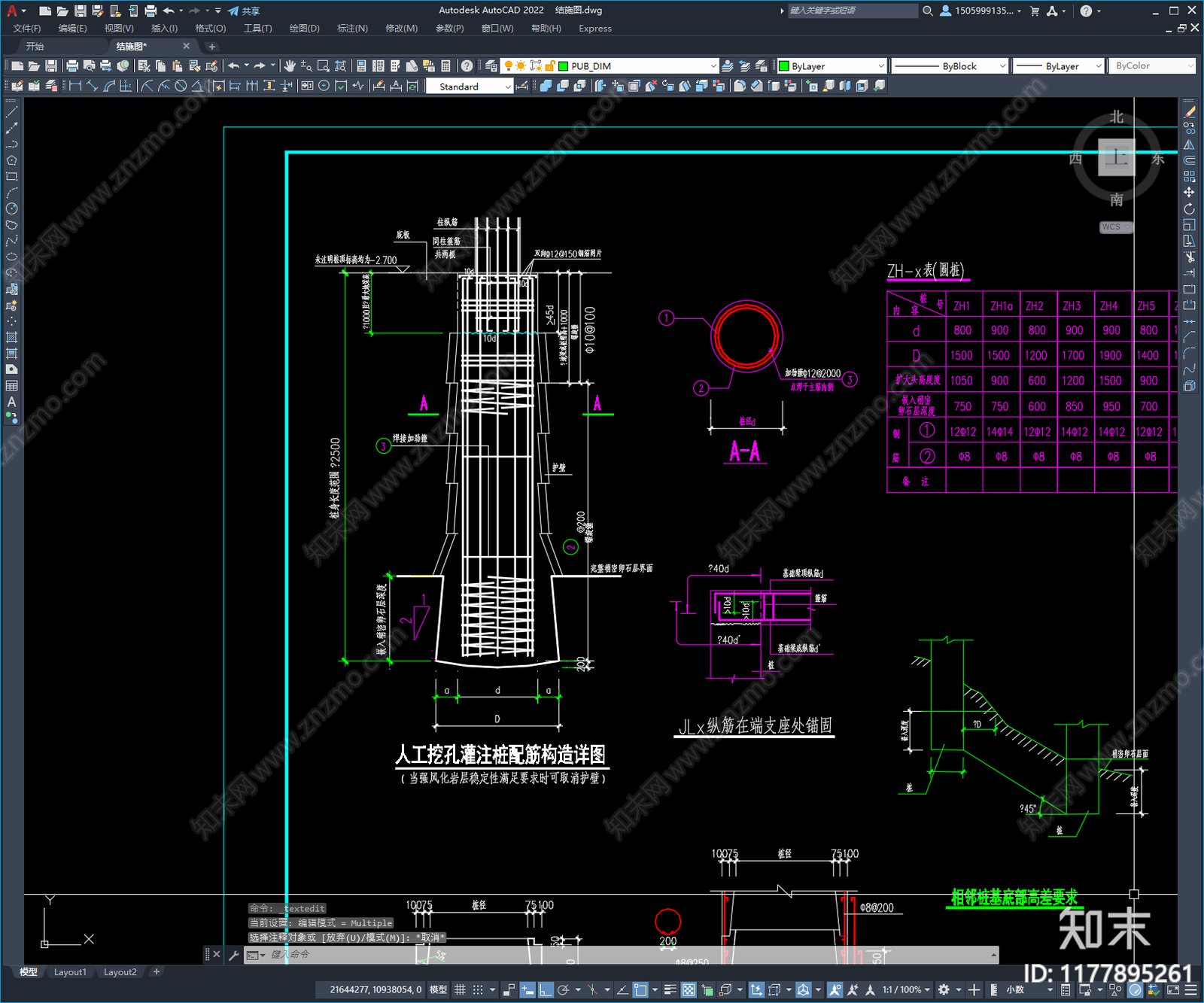Click the Pan hand tool icon
Image resolution: width=1204 pixels, height=1003 pixels.
(290, 66)
